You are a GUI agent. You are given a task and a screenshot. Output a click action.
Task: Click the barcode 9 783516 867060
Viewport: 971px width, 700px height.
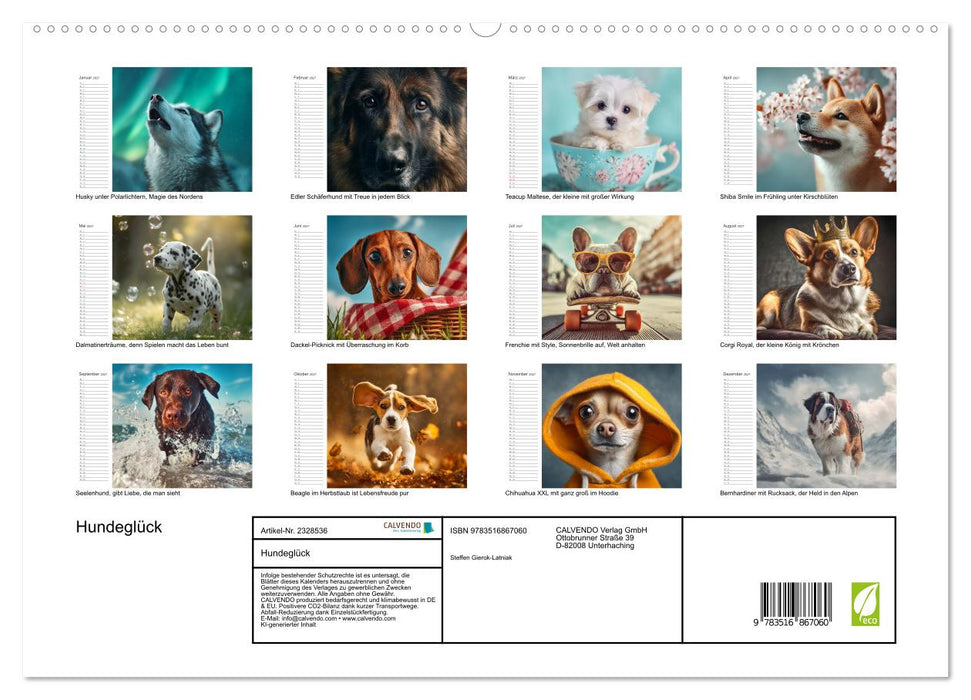coord(795,605)
